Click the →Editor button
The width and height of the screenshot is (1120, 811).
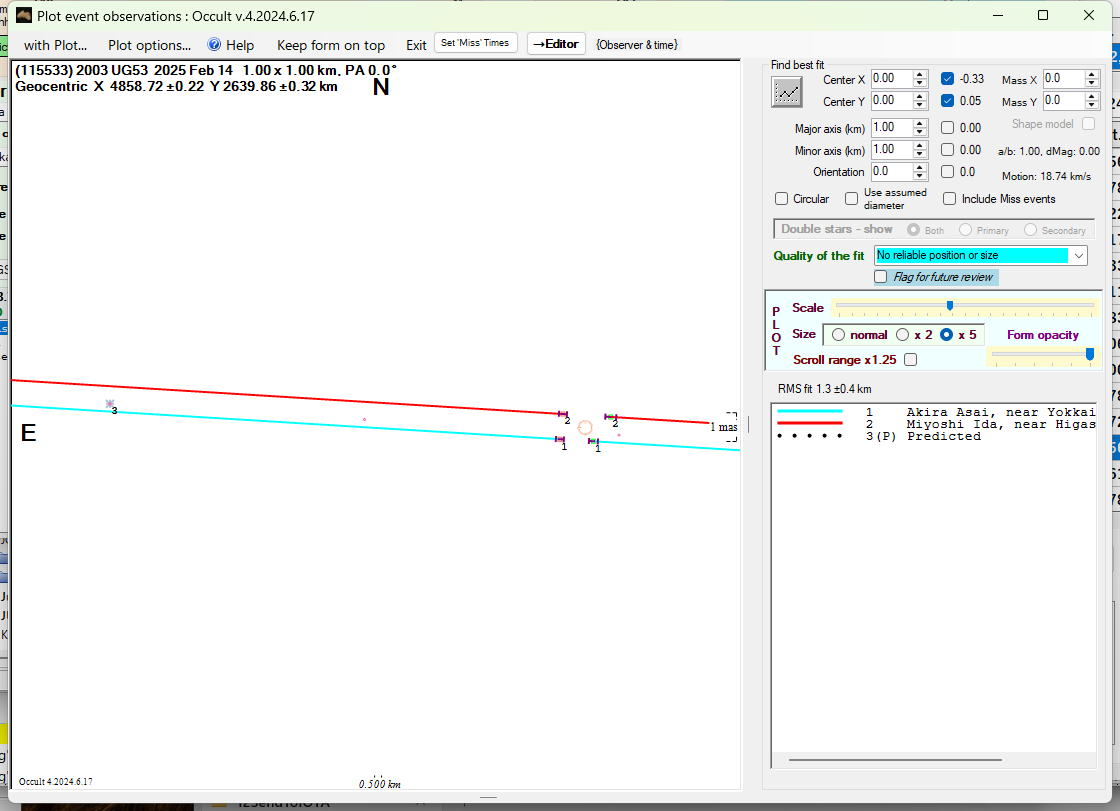coord(555,44)
